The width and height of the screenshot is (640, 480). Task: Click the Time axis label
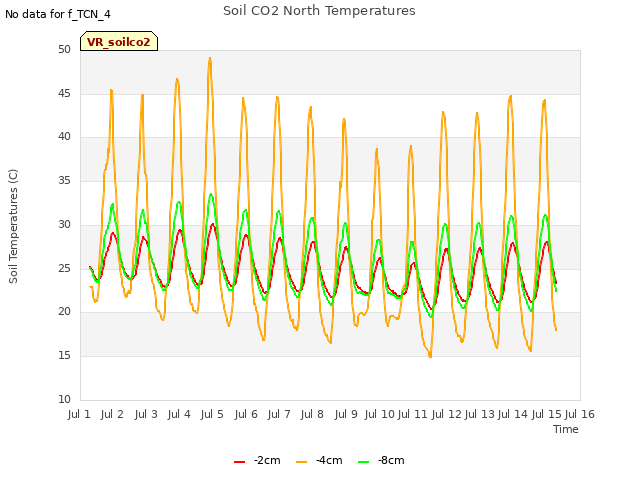[x=566, y=429]
